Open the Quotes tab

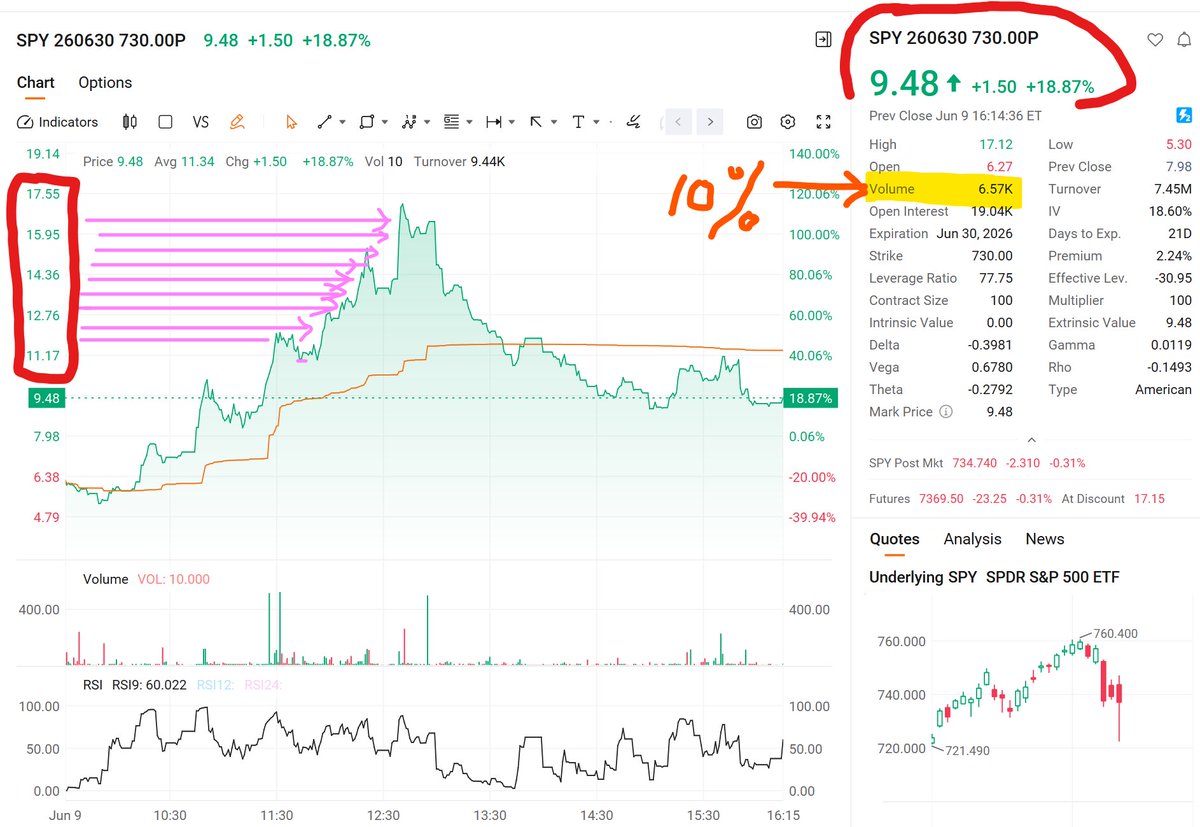[x=894, y=539]
